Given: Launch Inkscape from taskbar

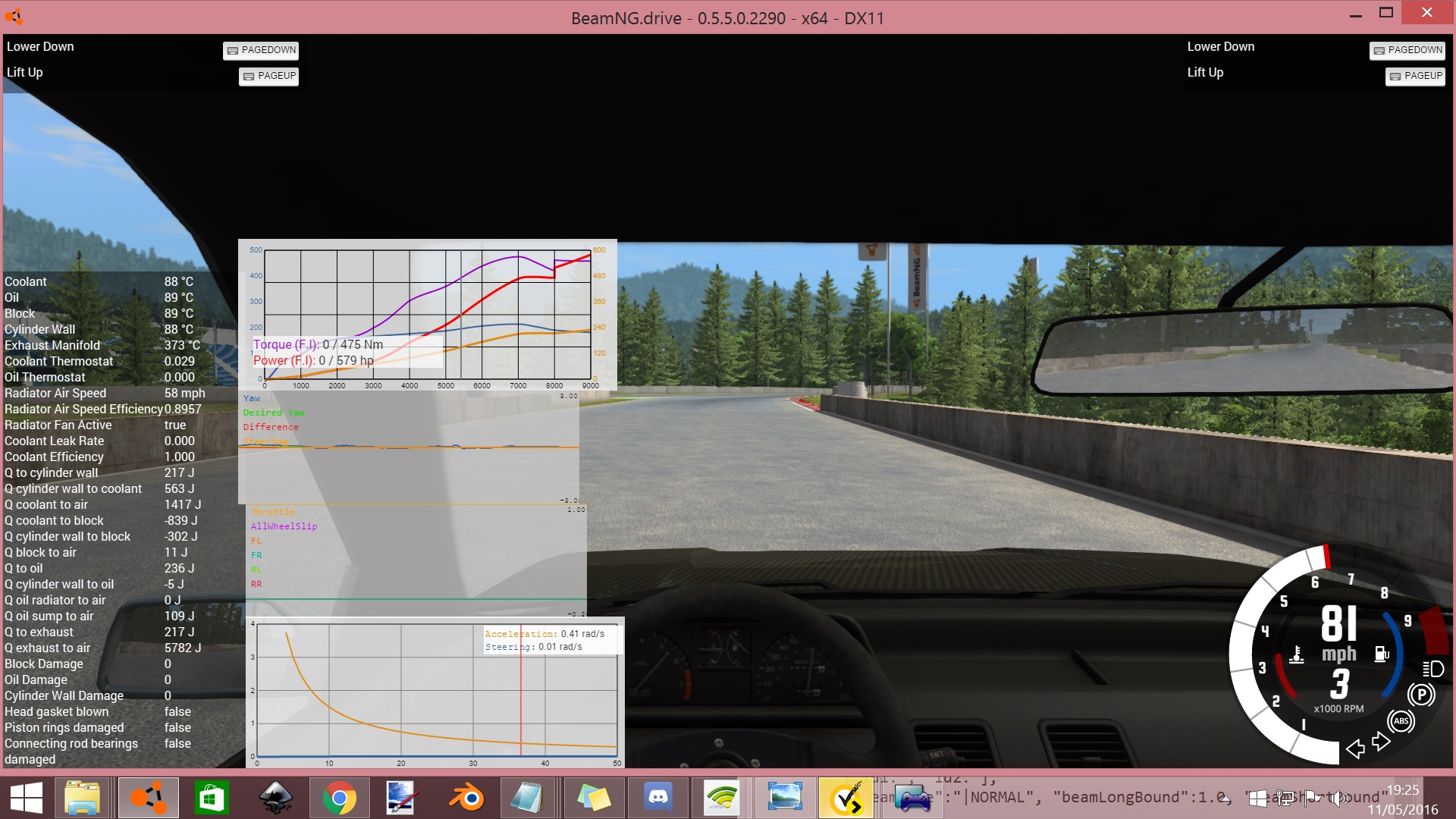Looking at the screenshot, I should [275, 799].
